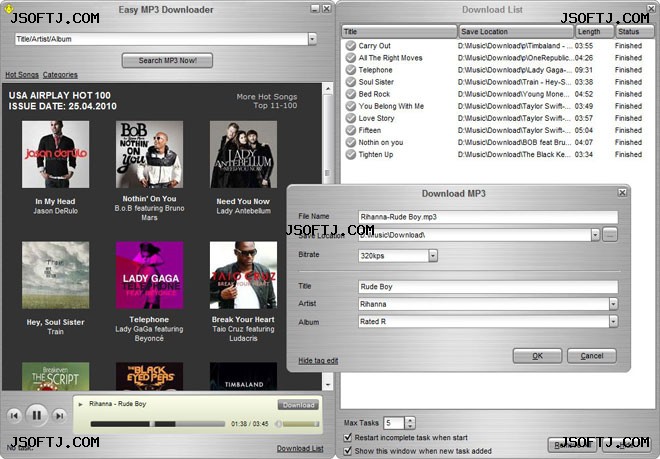Click the Max Tasks number field

394,423
